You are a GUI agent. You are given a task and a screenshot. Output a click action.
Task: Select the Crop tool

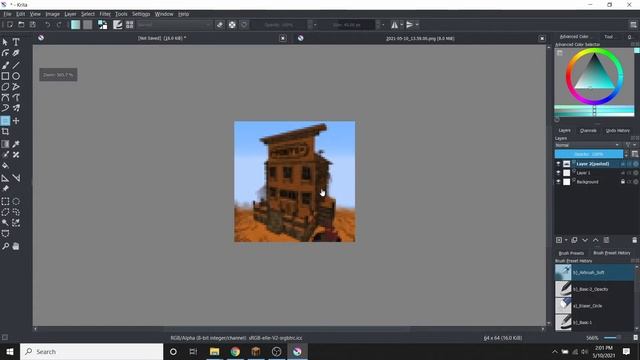click(5, 131)
